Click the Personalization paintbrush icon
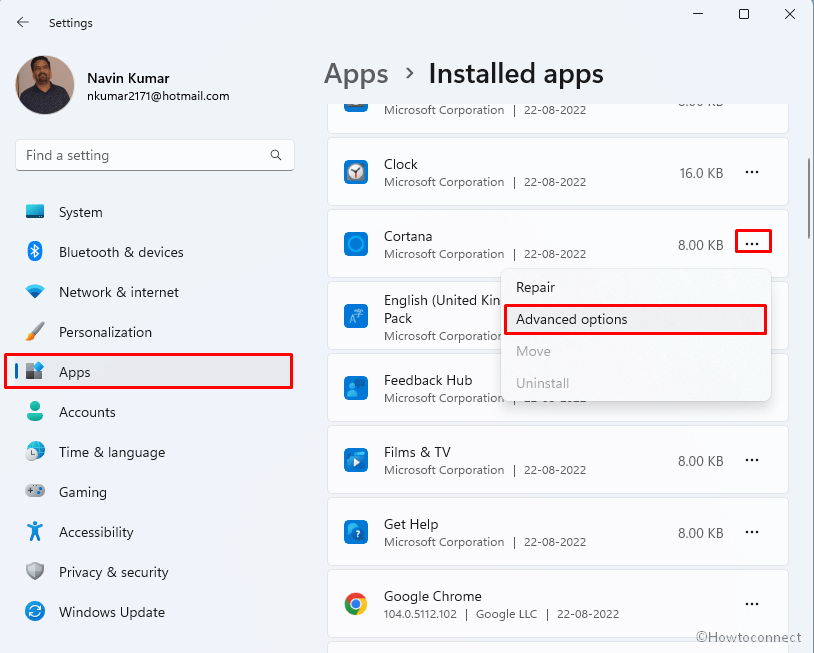 point(35,332)
